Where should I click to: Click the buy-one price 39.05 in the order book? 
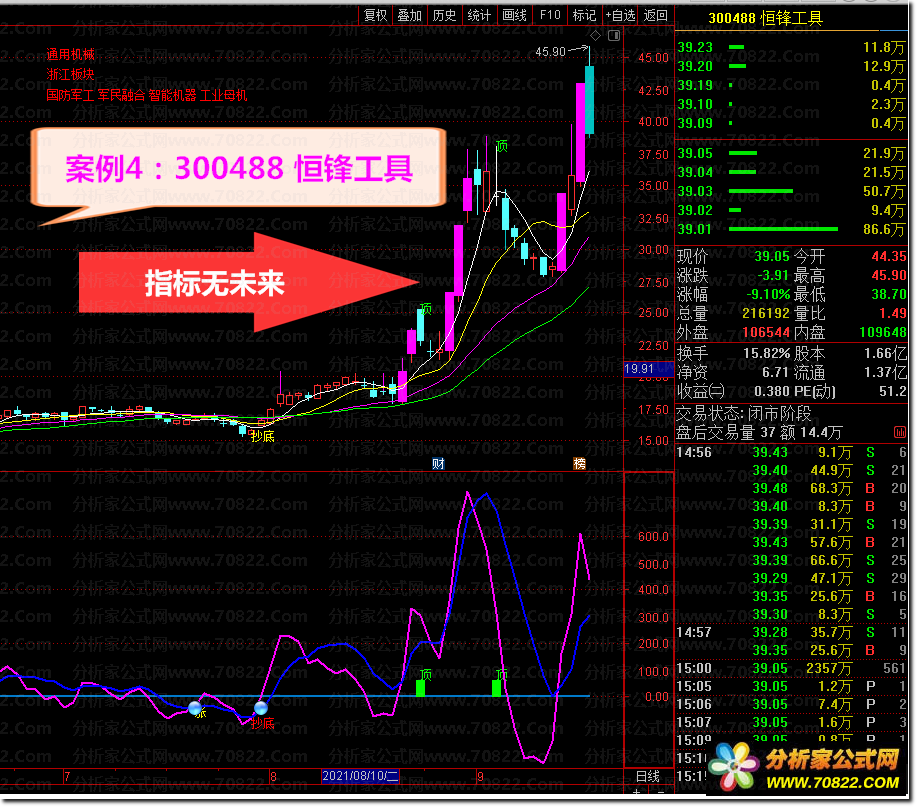click(695, 153)
